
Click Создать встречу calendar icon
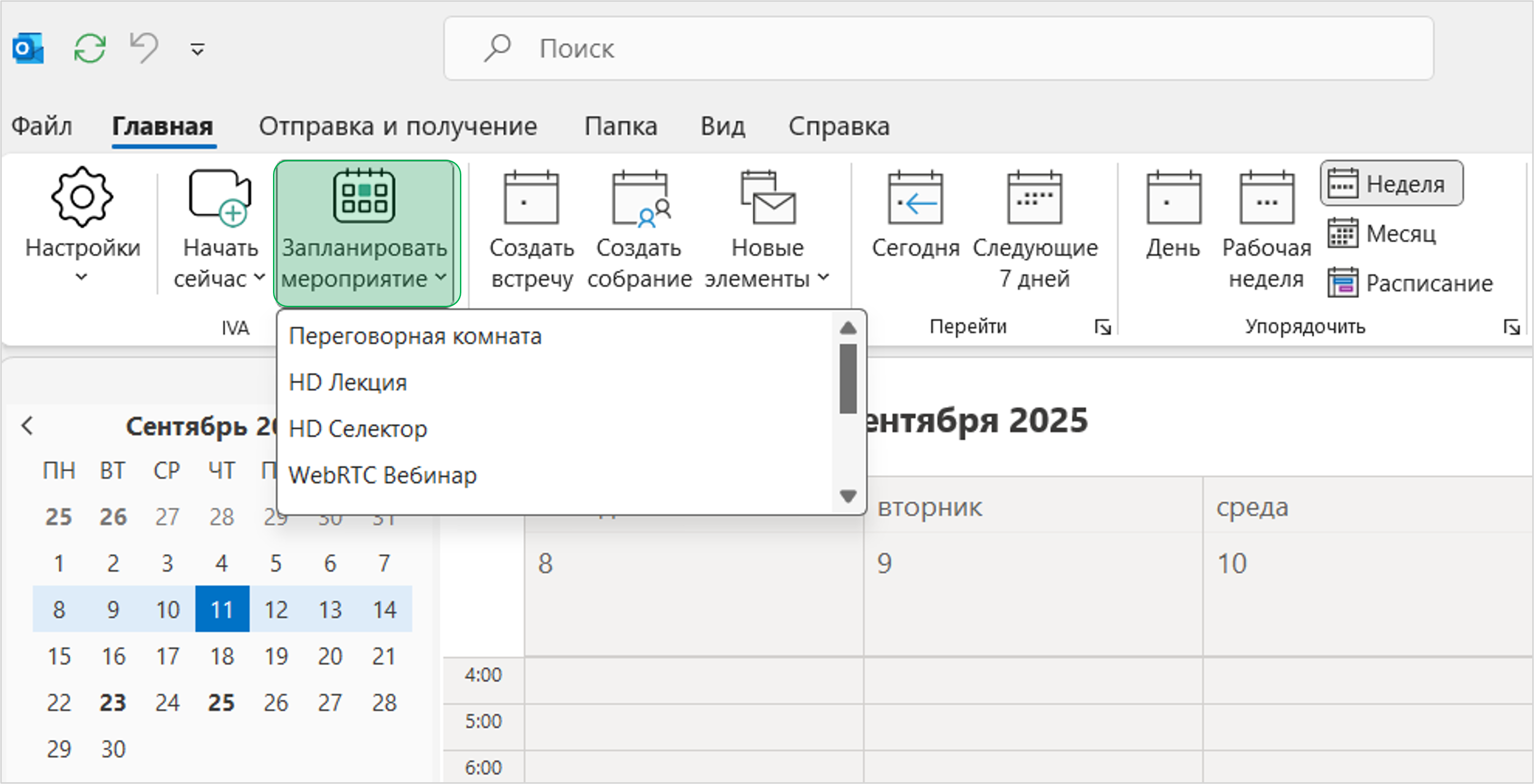531,198
